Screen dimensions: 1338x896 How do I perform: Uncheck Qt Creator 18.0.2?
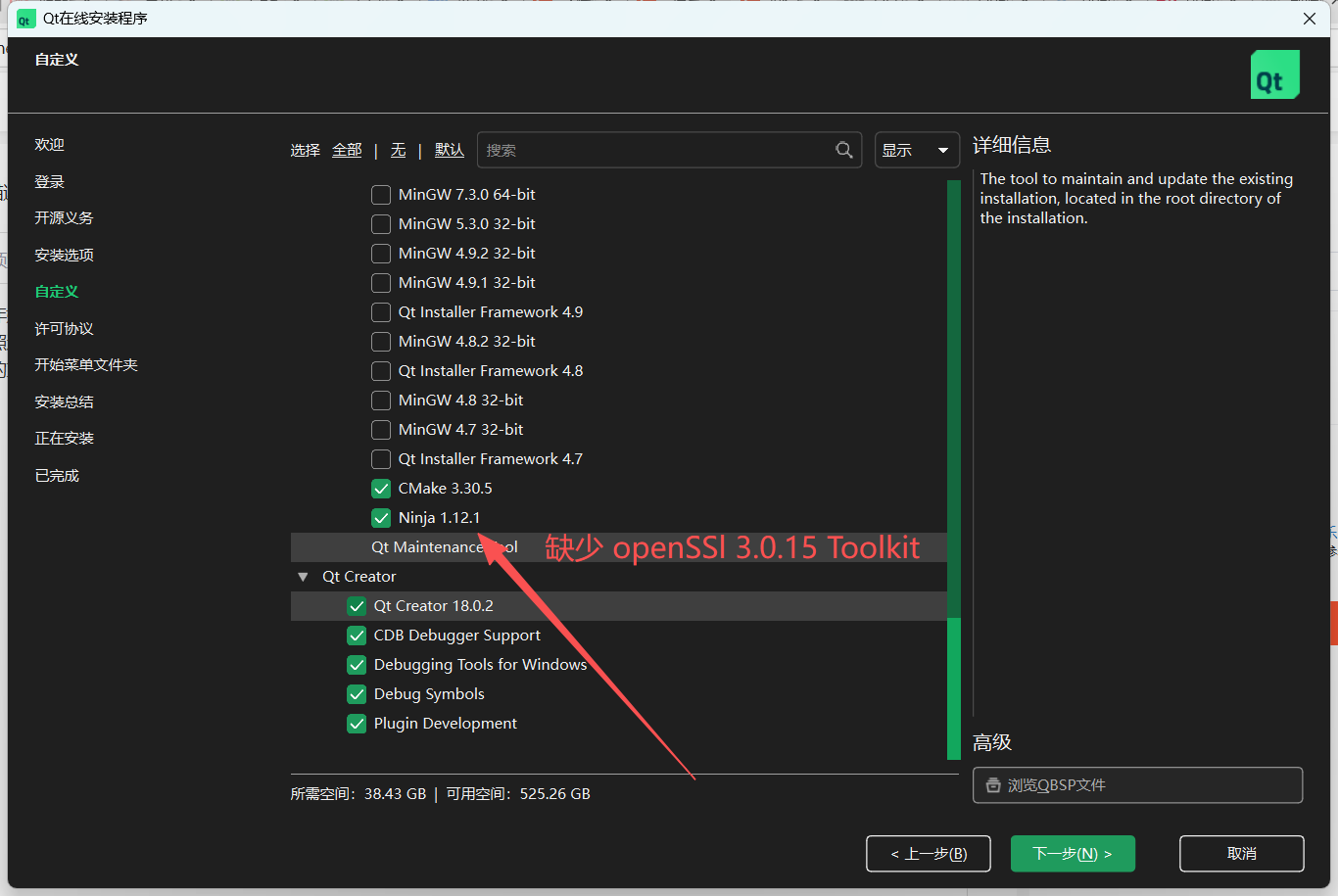[357, 606]
